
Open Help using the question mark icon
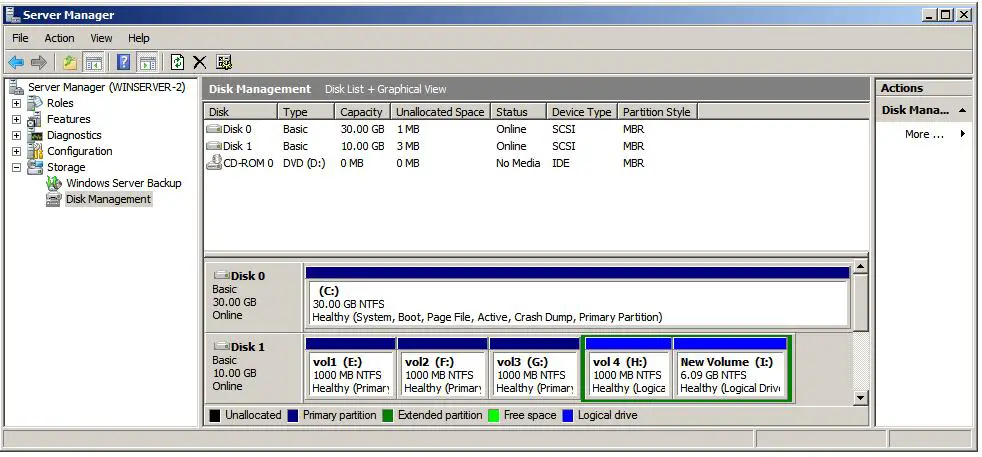(x=124, y=62)
